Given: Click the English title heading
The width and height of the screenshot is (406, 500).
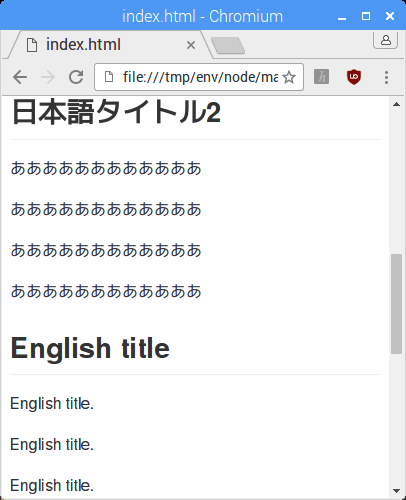Looking at the screenshot, I should tap(90, 349).
